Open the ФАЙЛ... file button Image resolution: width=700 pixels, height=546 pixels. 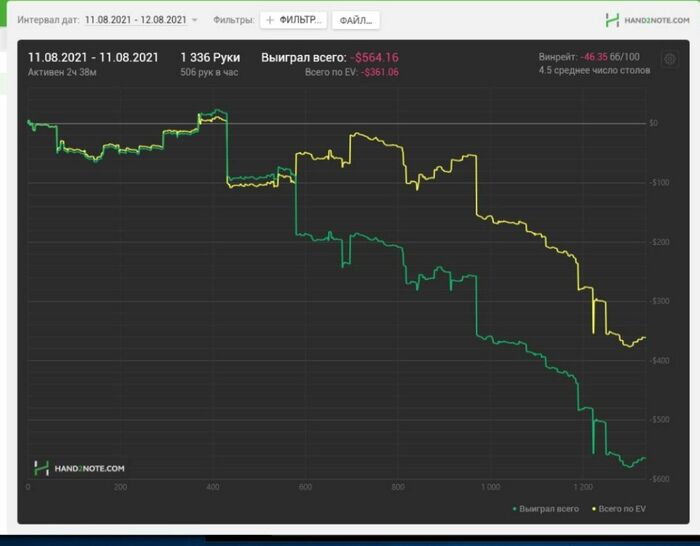coord(356,21)
